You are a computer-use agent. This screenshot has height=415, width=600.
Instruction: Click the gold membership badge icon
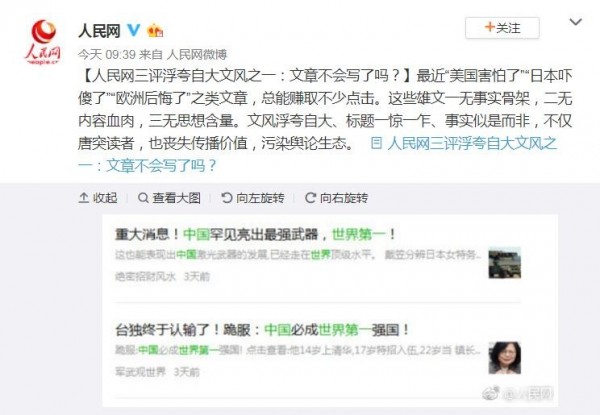tap(155, 30)
